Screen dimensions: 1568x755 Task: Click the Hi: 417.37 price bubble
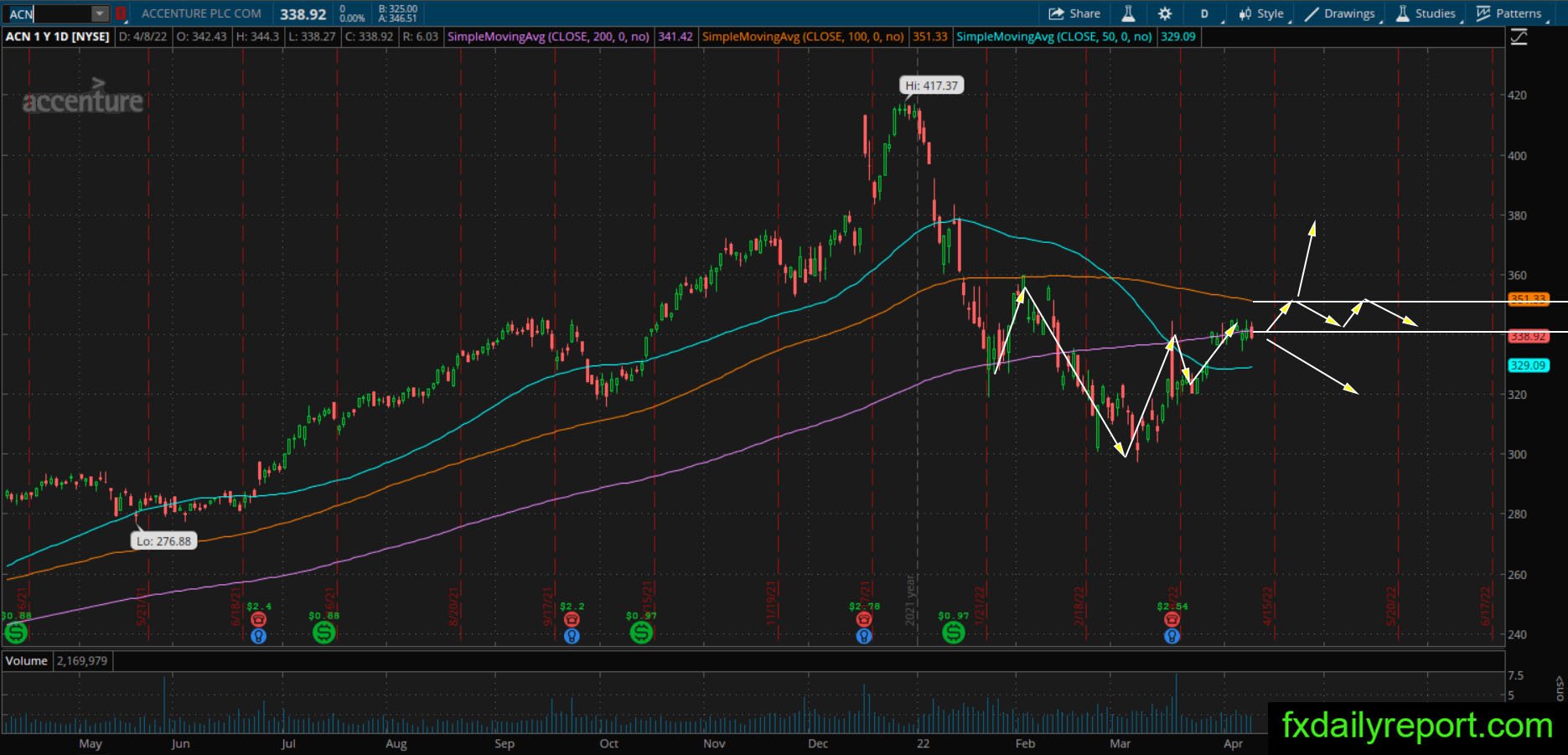pos(931,85)
